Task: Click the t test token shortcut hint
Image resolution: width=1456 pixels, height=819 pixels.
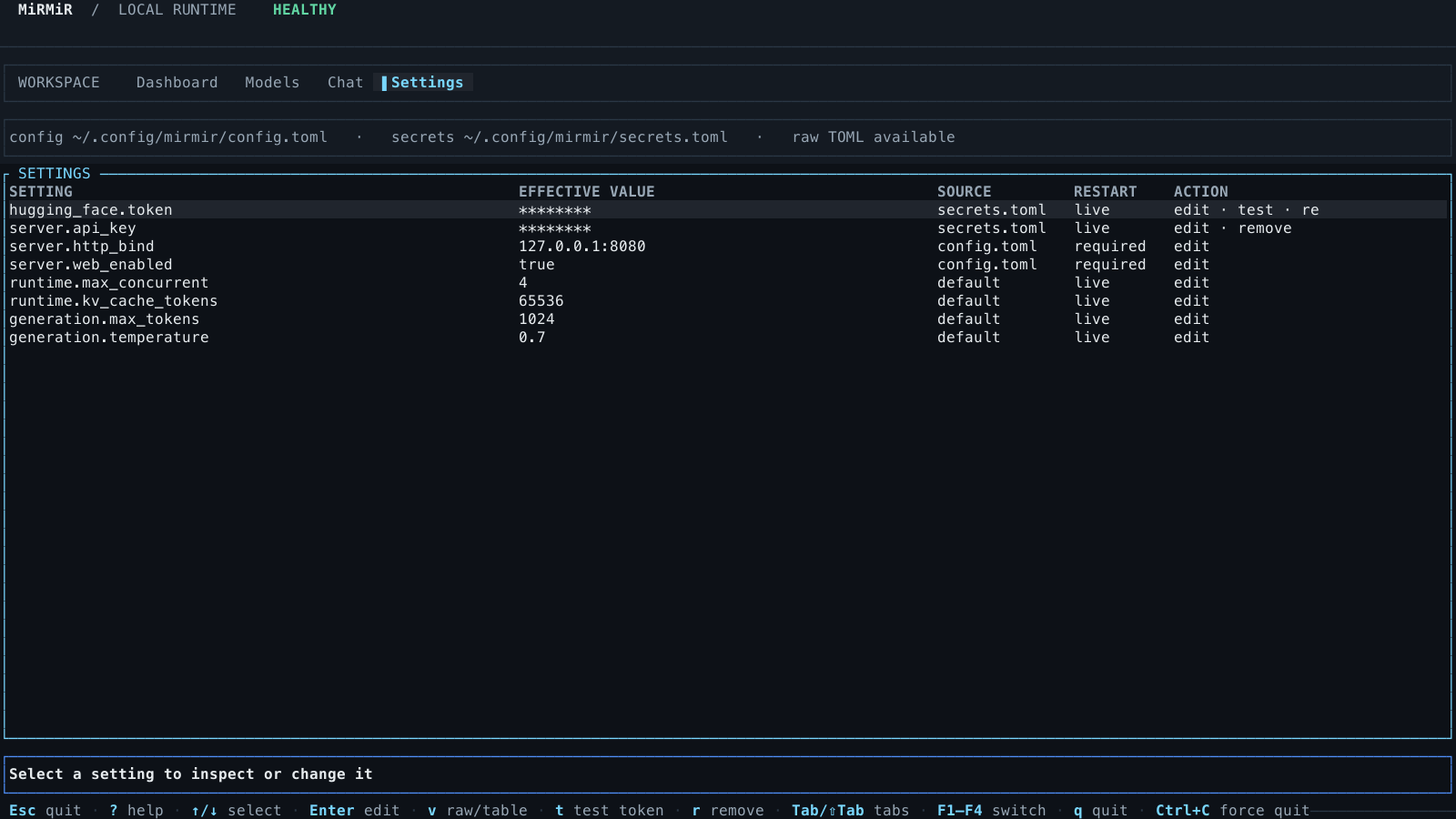Action: pyautogui.click(x=610, y=811)
